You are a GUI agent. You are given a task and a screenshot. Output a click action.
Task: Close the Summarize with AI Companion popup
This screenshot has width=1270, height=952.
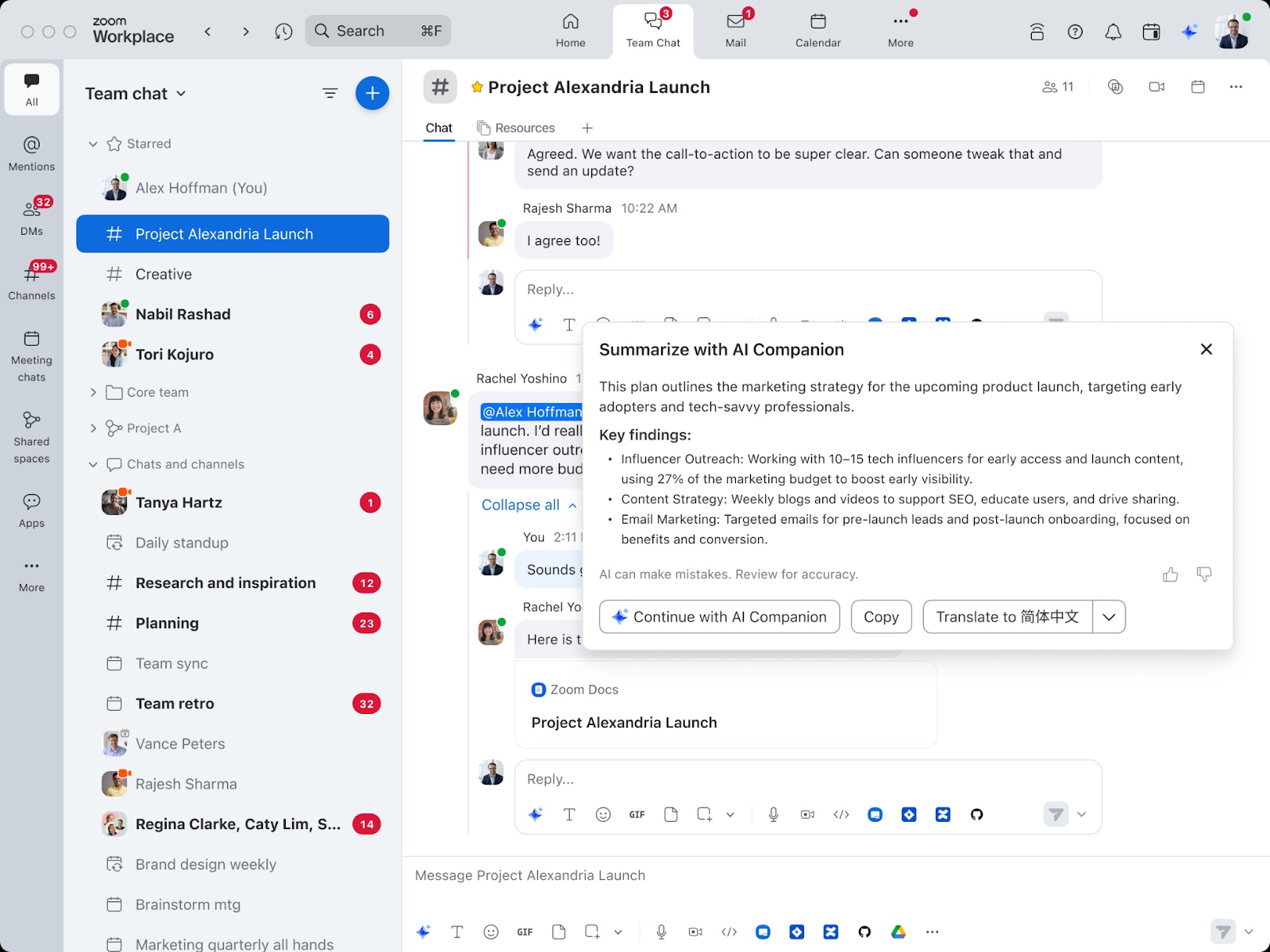pyautogui.click(x=1206, y=349)
